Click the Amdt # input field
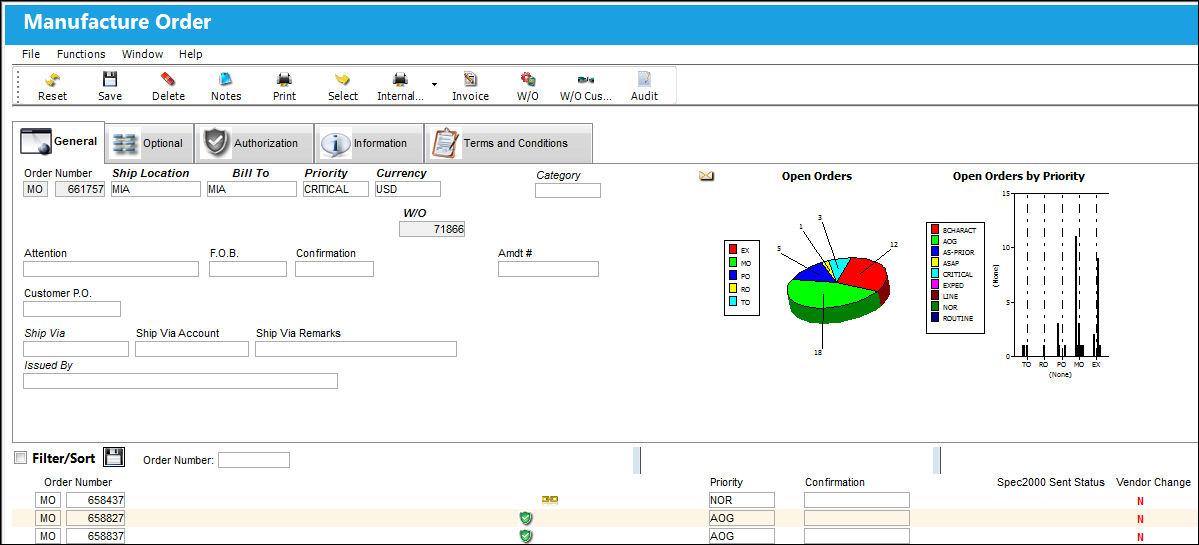The height and width of the screenshot is (545, 1199). [x=548, y=269]
